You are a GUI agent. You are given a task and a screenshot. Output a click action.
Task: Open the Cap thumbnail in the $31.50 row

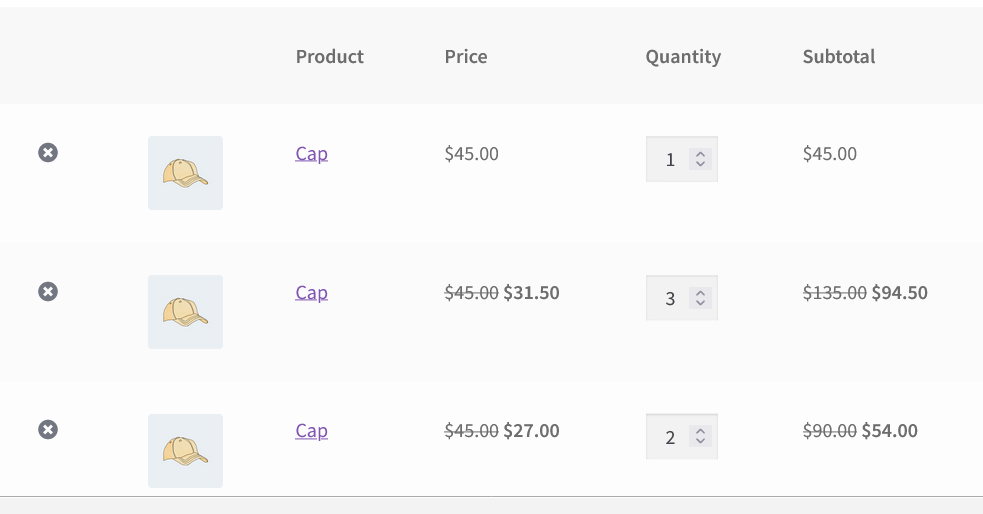(x=186, y=312)
